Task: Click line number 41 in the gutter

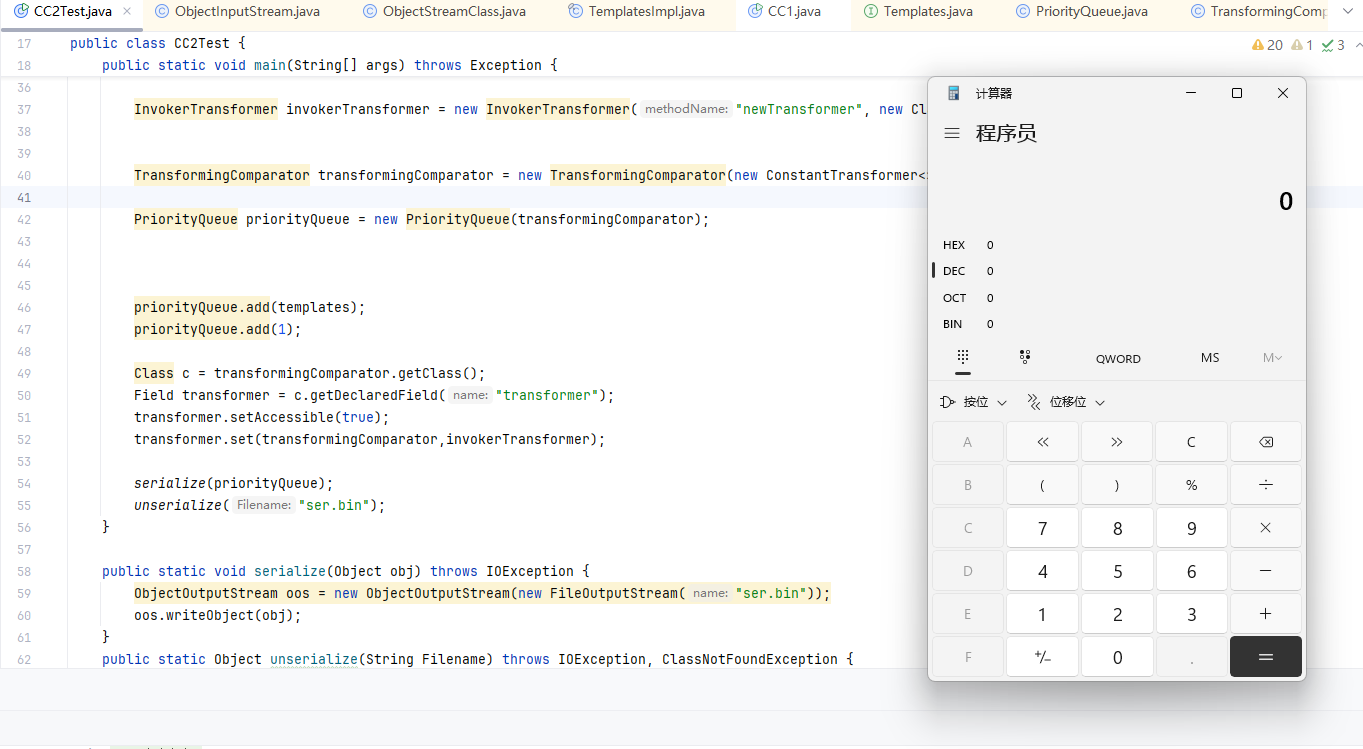Action: pyautogui.click(x=24, y=197)
